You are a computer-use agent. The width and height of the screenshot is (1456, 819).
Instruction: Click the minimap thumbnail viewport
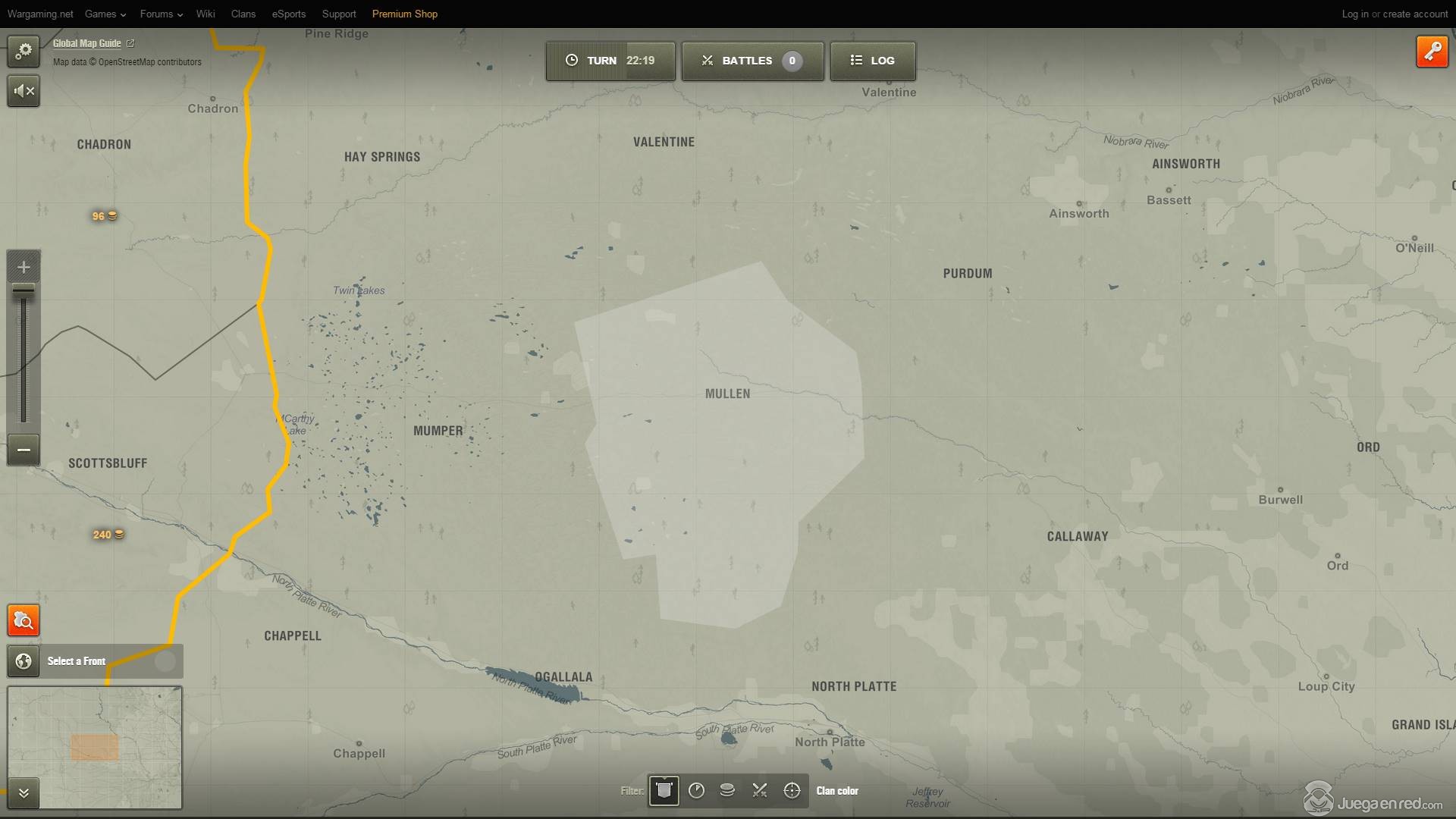click(x=95, y=747)
